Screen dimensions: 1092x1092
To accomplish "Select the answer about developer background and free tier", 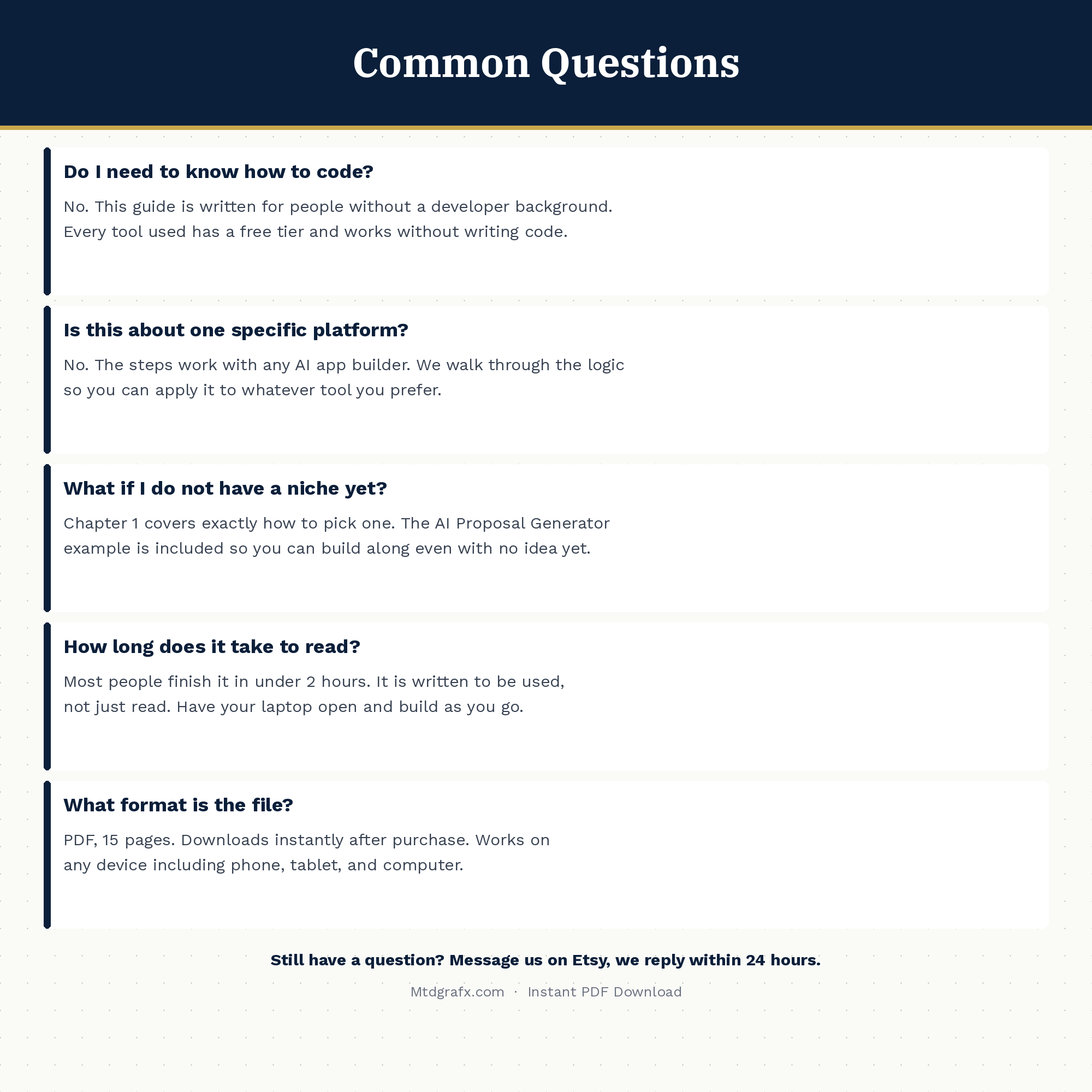I will [337, 219].
